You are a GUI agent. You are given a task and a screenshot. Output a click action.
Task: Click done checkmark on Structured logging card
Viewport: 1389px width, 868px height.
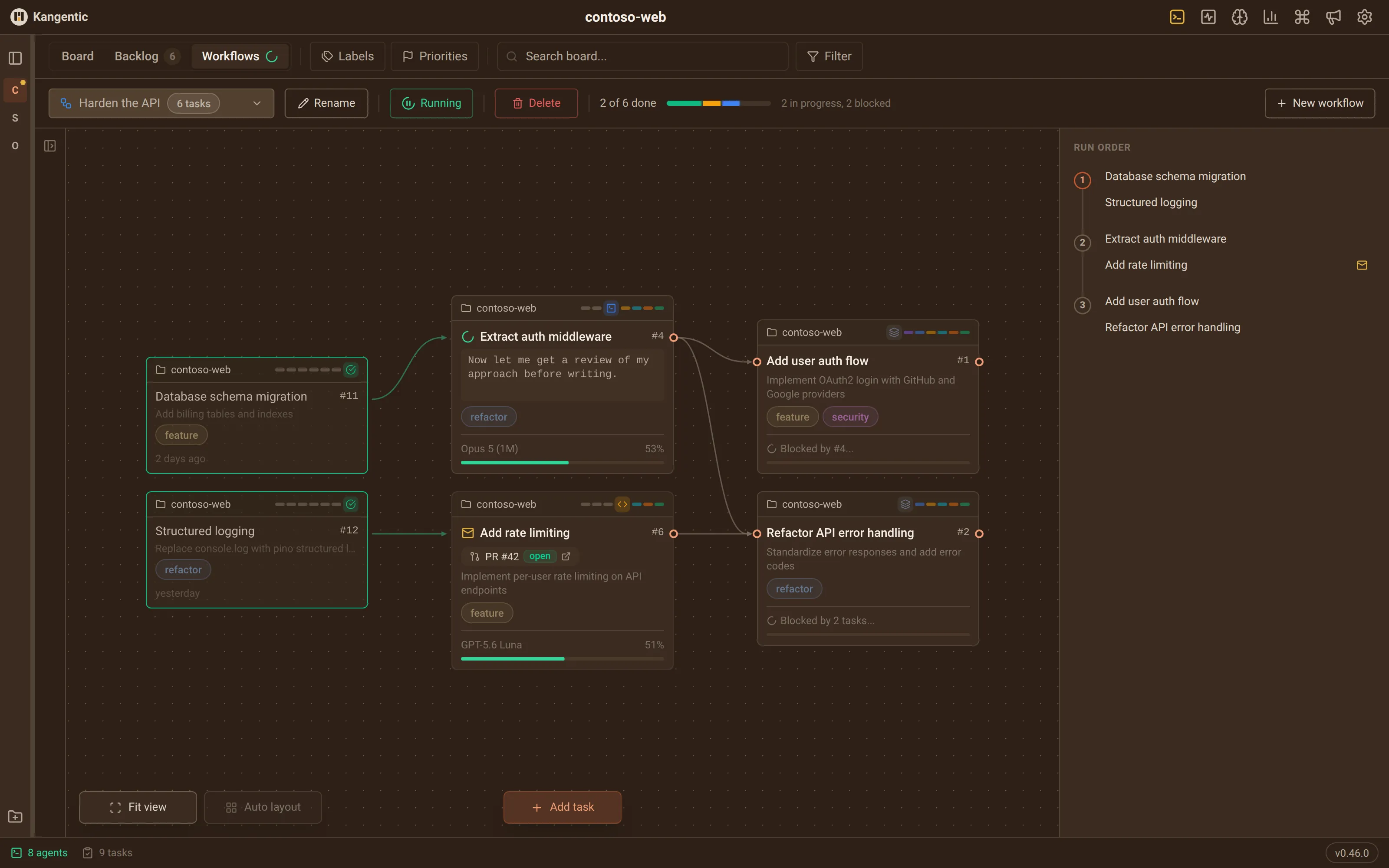351,505
